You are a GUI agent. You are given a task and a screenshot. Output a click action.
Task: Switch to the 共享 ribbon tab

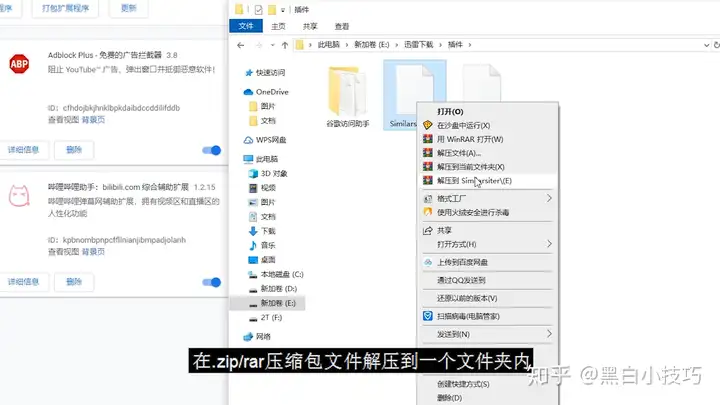coord(310,27)
